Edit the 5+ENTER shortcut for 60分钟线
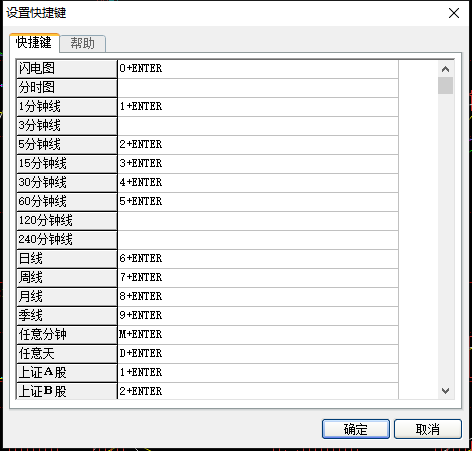This screenshot has height=451, width=472. [258, 202]
